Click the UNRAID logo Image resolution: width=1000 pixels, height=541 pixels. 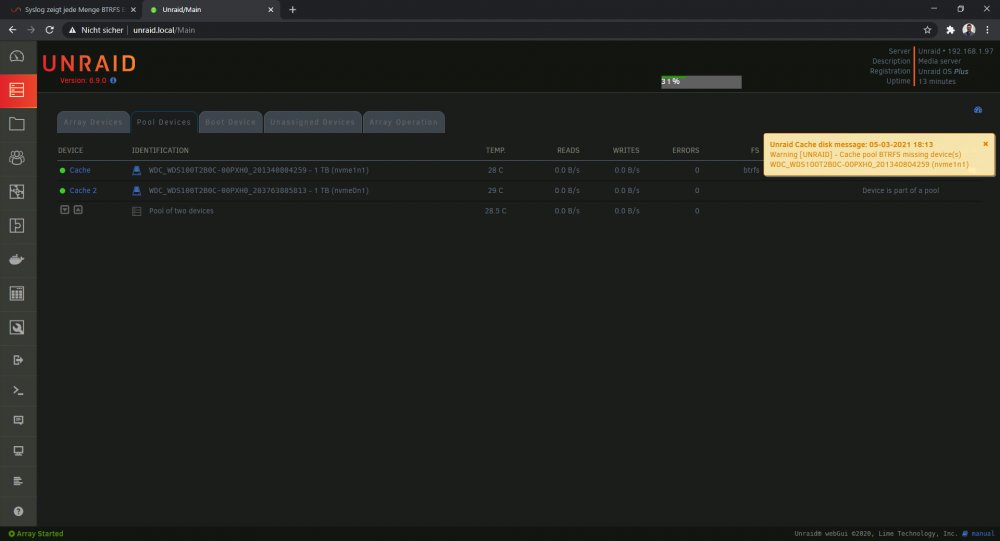(x=89, y=63)
